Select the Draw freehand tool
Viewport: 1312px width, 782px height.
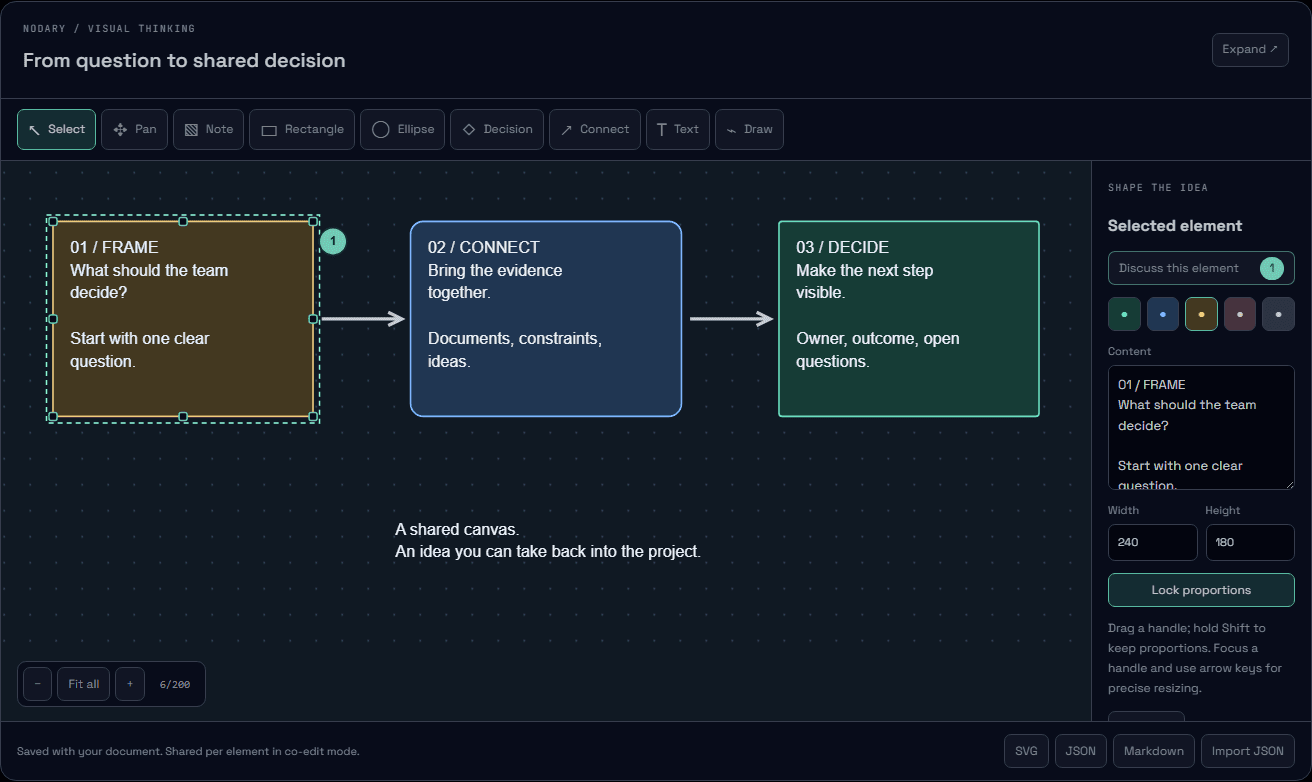[x=749, y=129]
